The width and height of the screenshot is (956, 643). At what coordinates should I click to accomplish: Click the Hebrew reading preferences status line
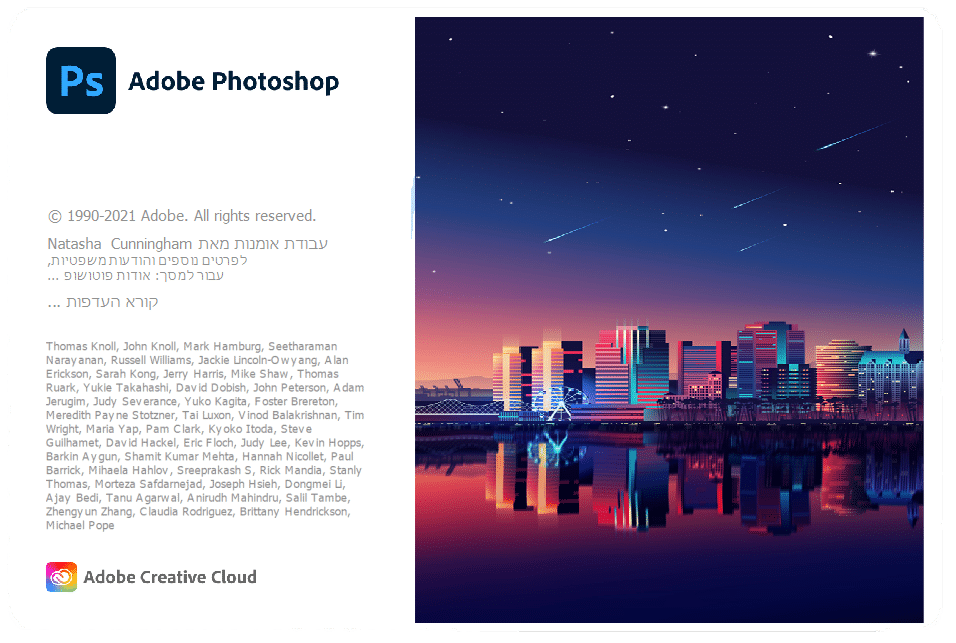tap(102, 302)
